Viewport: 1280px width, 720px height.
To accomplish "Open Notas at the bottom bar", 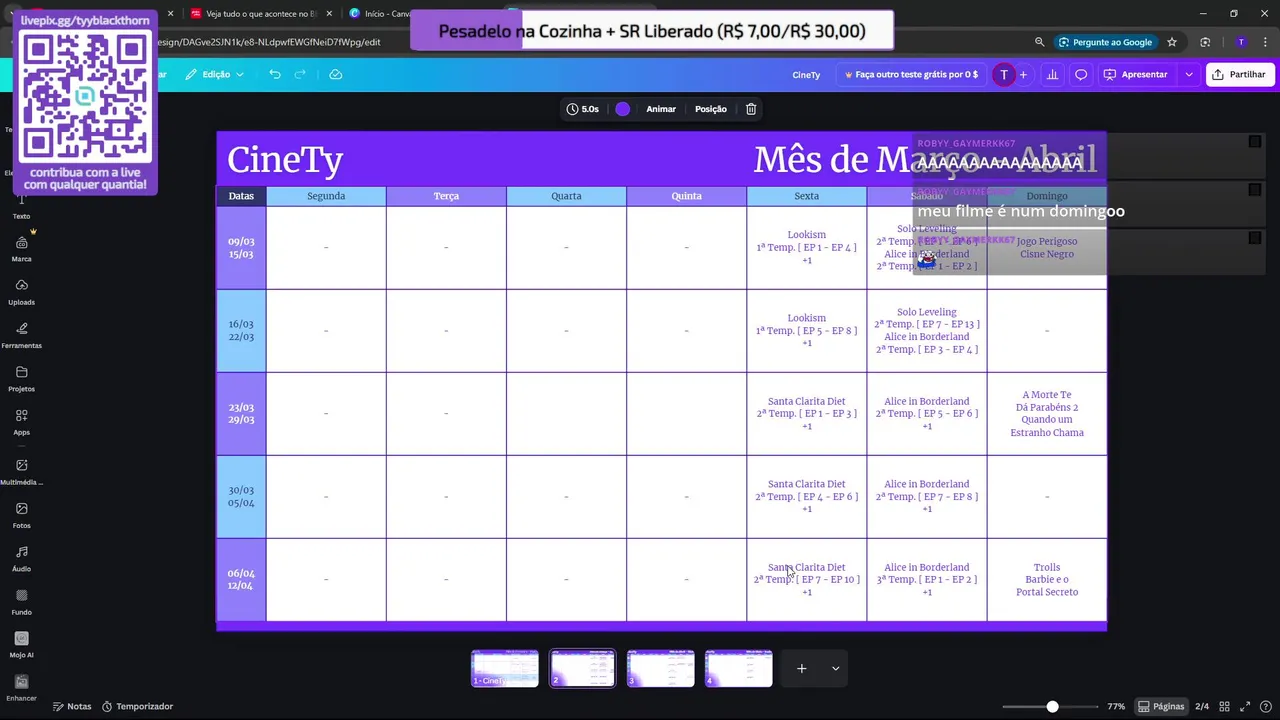I will (72, 706).
